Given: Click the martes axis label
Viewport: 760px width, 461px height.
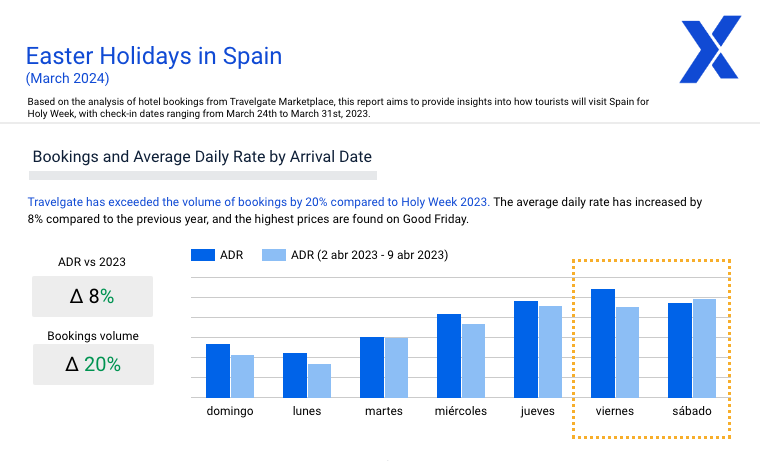Looking at the screenshot, I should pyautogui.click(x=384, y=411).
